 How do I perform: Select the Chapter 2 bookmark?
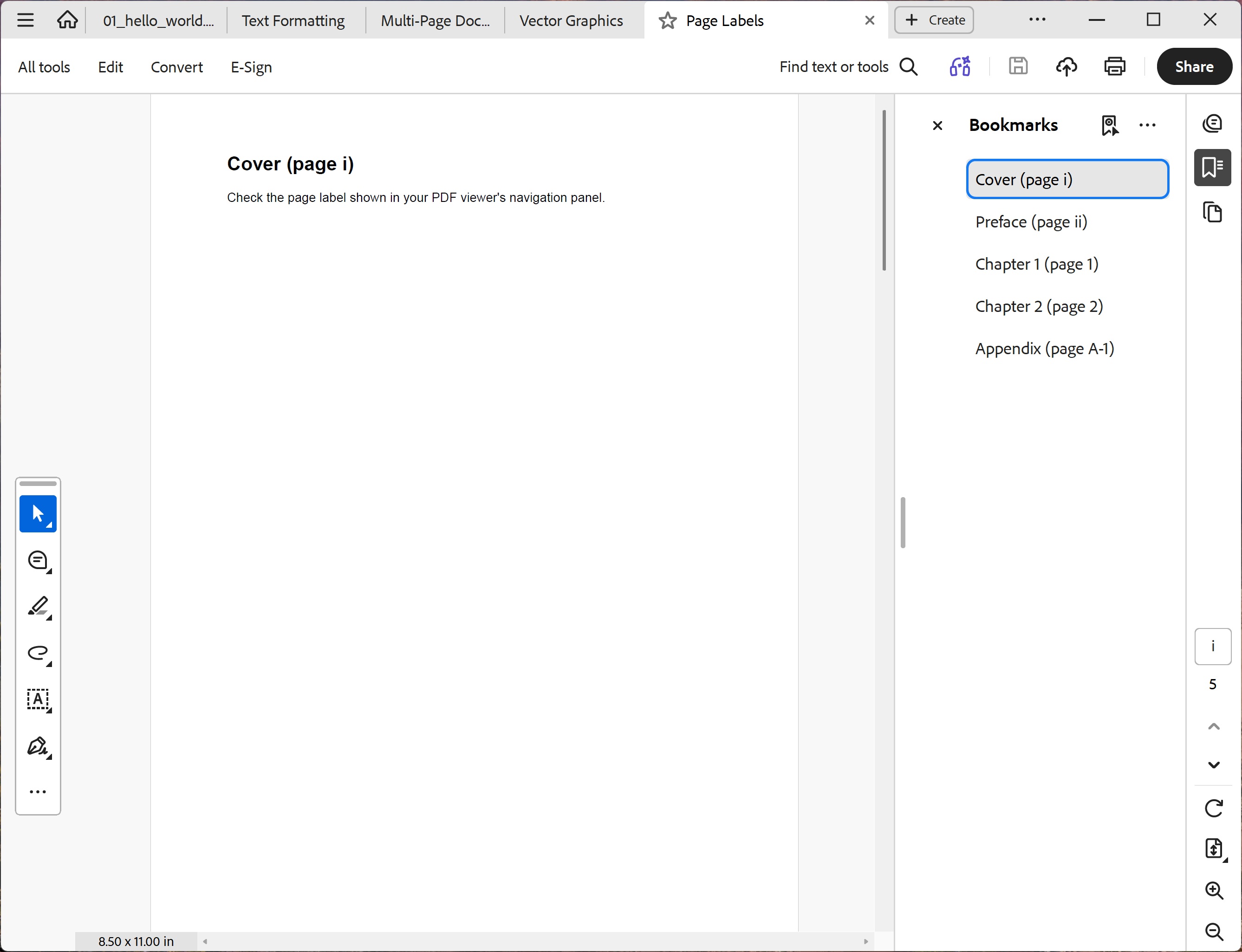(x=1039, y=306)
